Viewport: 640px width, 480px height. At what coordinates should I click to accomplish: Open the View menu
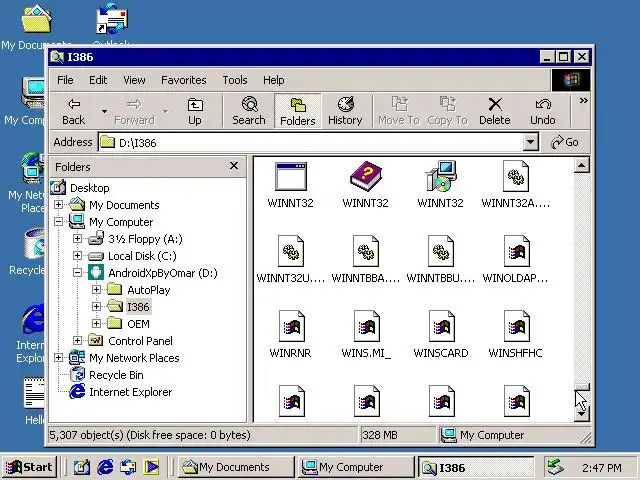click(134, 80)
